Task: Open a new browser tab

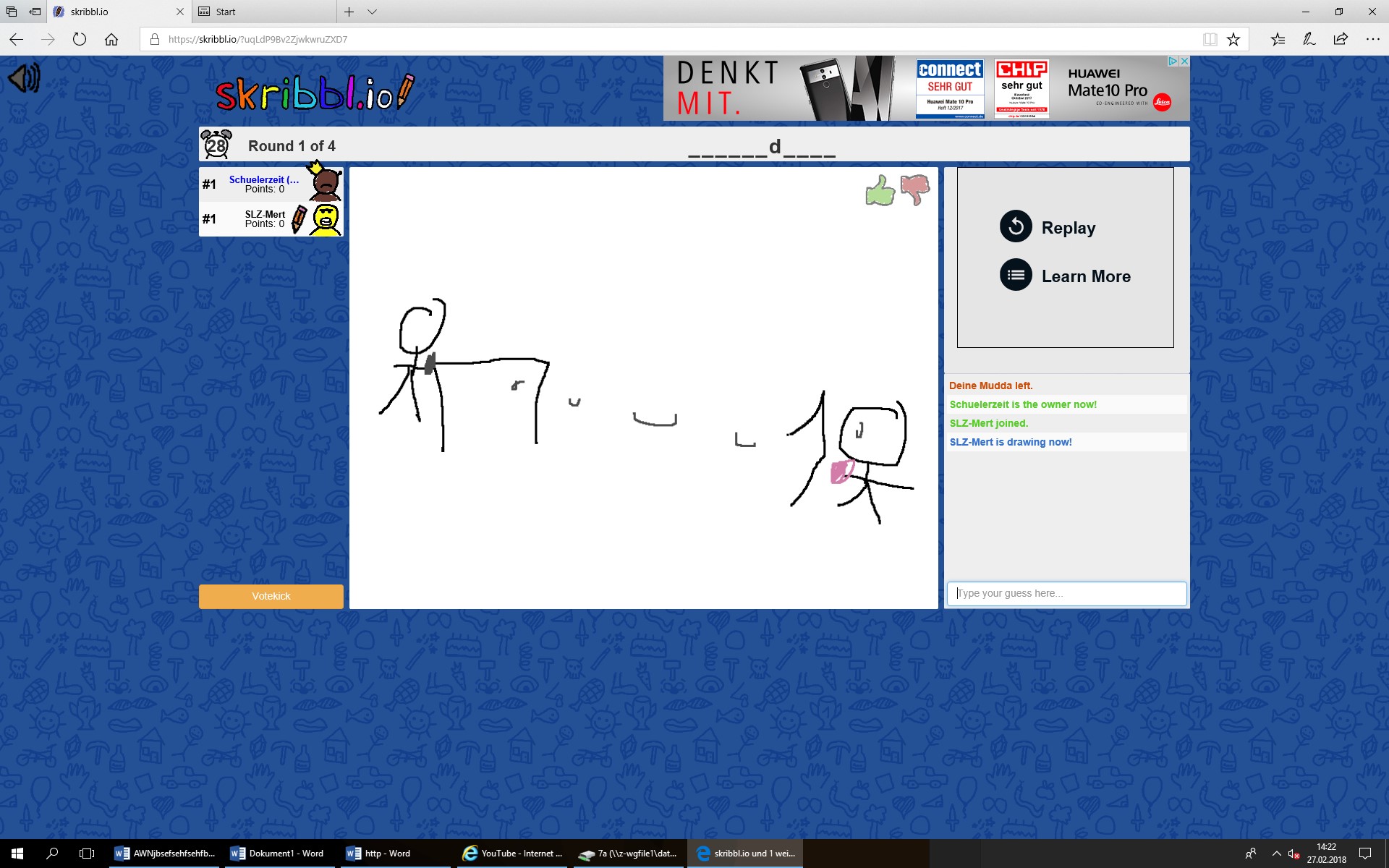Action: (x=349, y=12)
